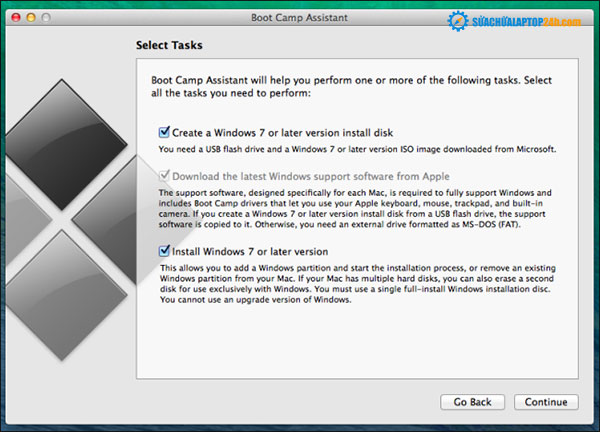
Task: Click the USB flash drive and ISO image note
Action: tap(357, 149)
